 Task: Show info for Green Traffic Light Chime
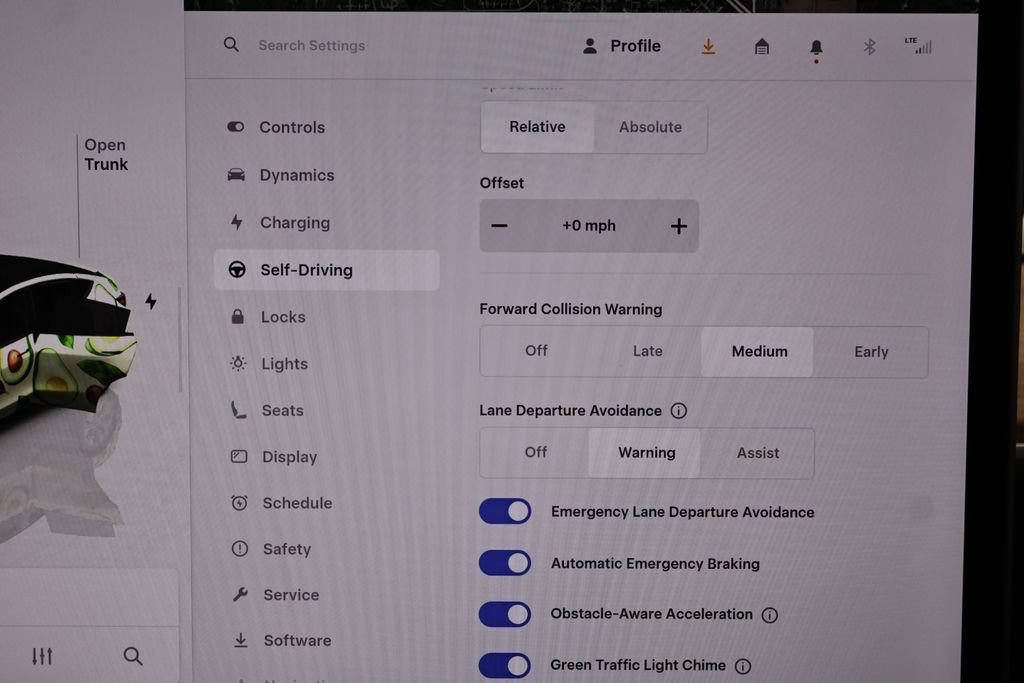pos(743,666)
